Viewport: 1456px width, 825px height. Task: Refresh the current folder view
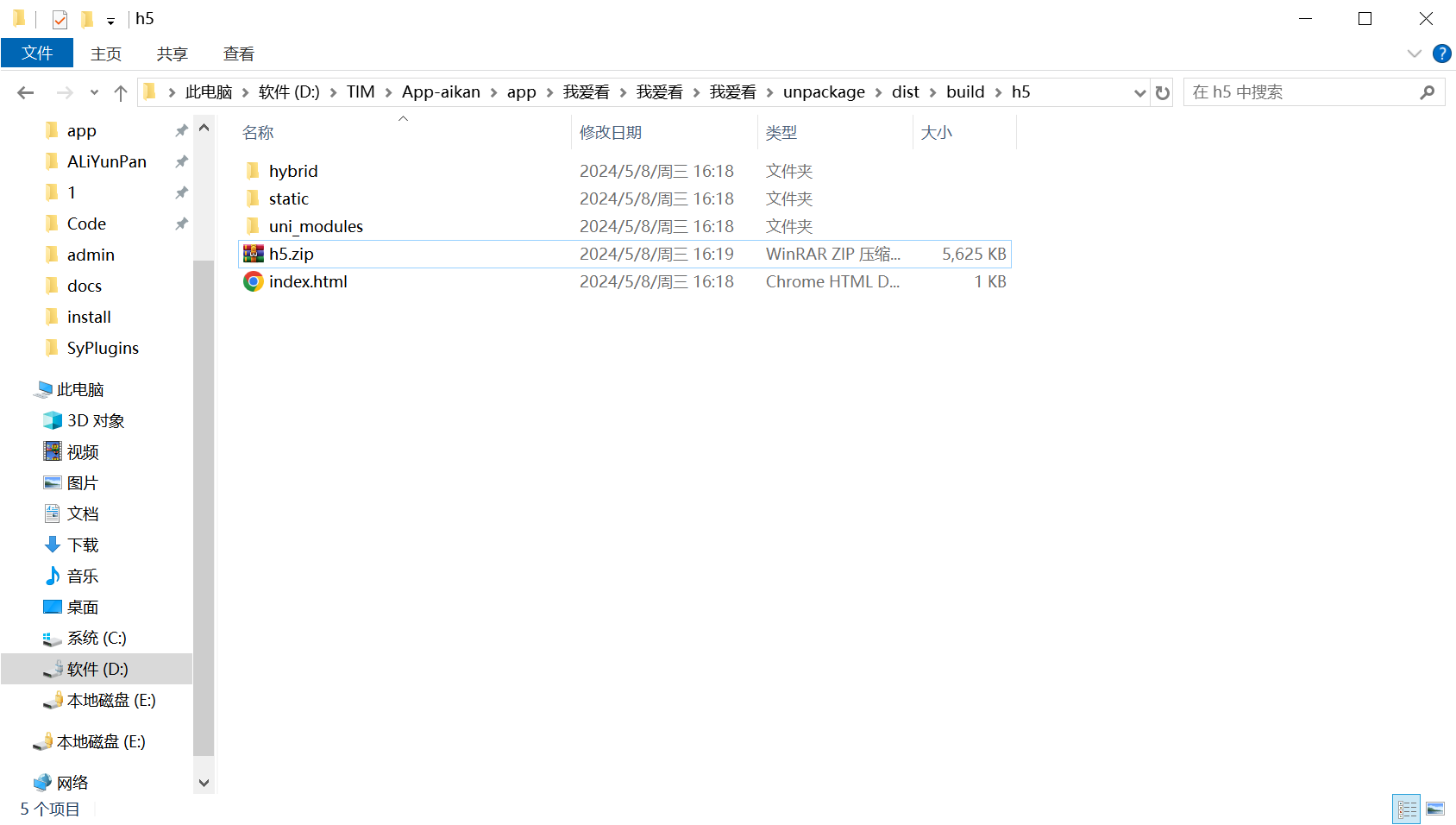pos(1163,92)
